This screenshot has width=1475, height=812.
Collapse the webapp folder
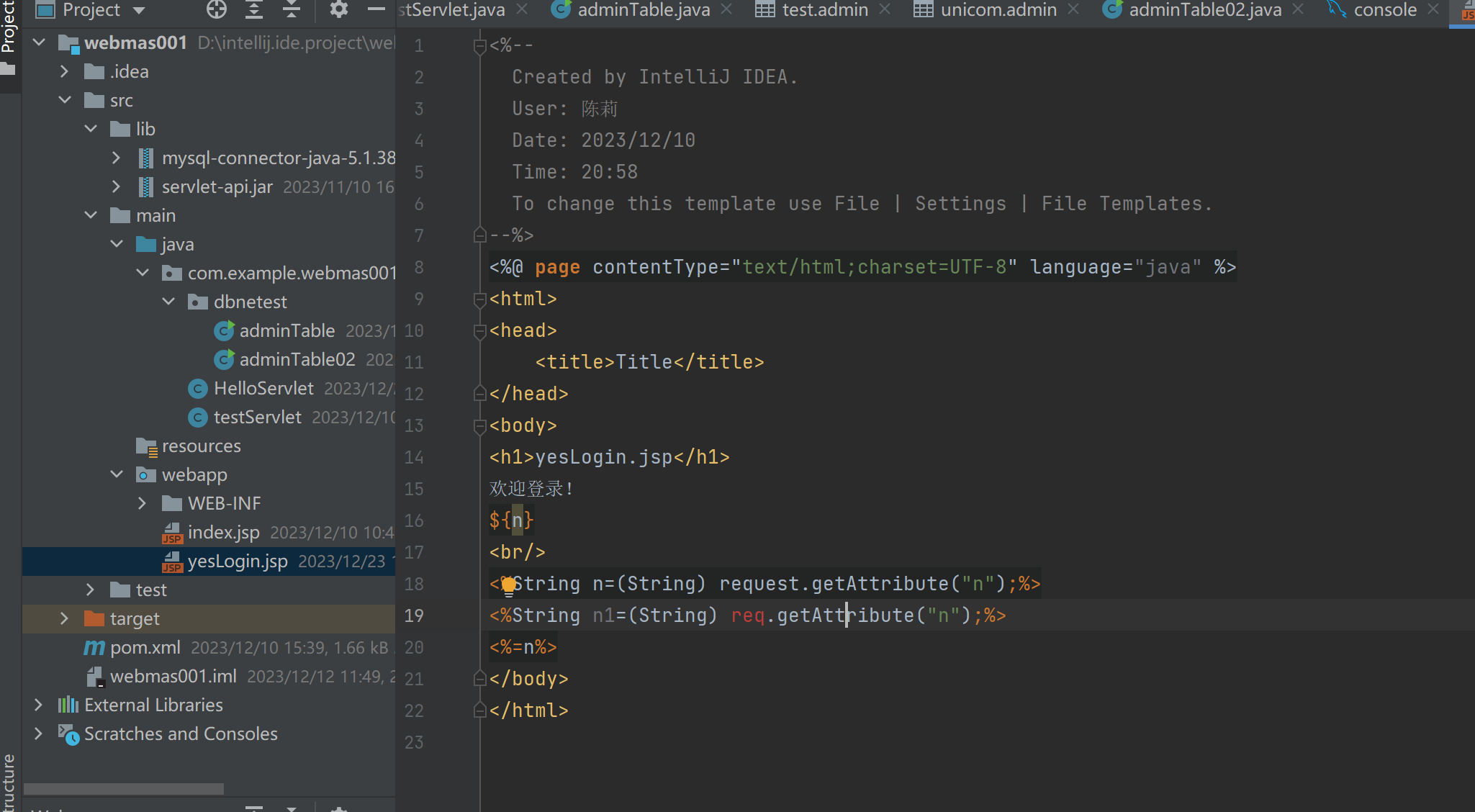click(117, 474)
